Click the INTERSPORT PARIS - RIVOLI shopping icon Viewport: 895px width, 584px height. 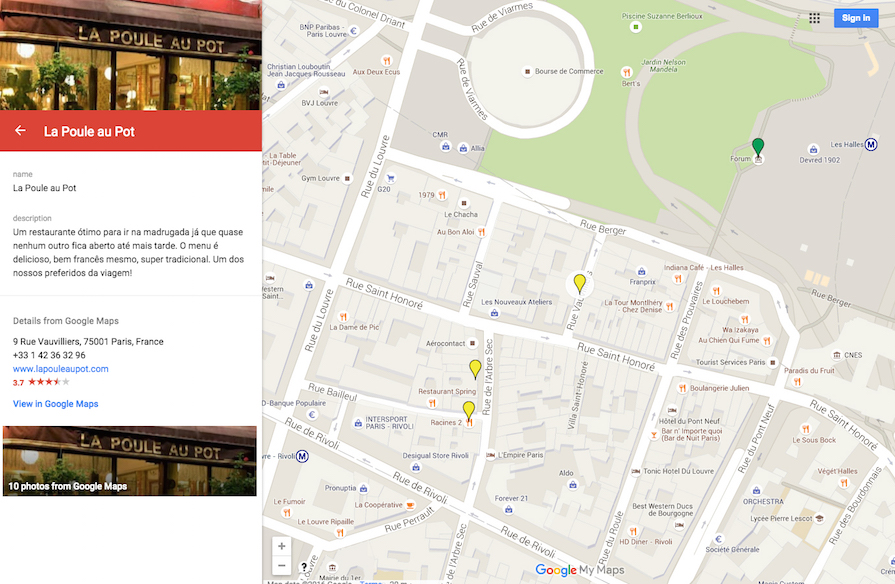(x=358, y=423)
